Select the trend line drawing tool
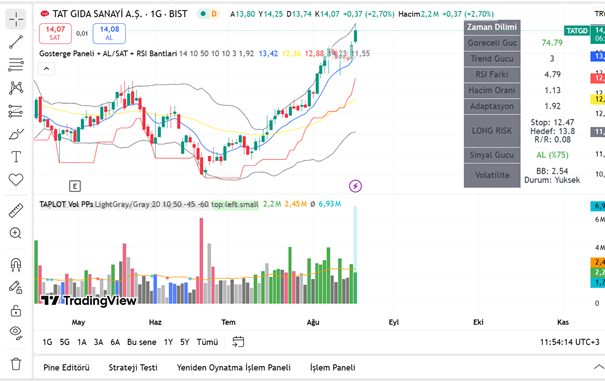This screenshot has height=381, width=605. [x=16, y=42]
